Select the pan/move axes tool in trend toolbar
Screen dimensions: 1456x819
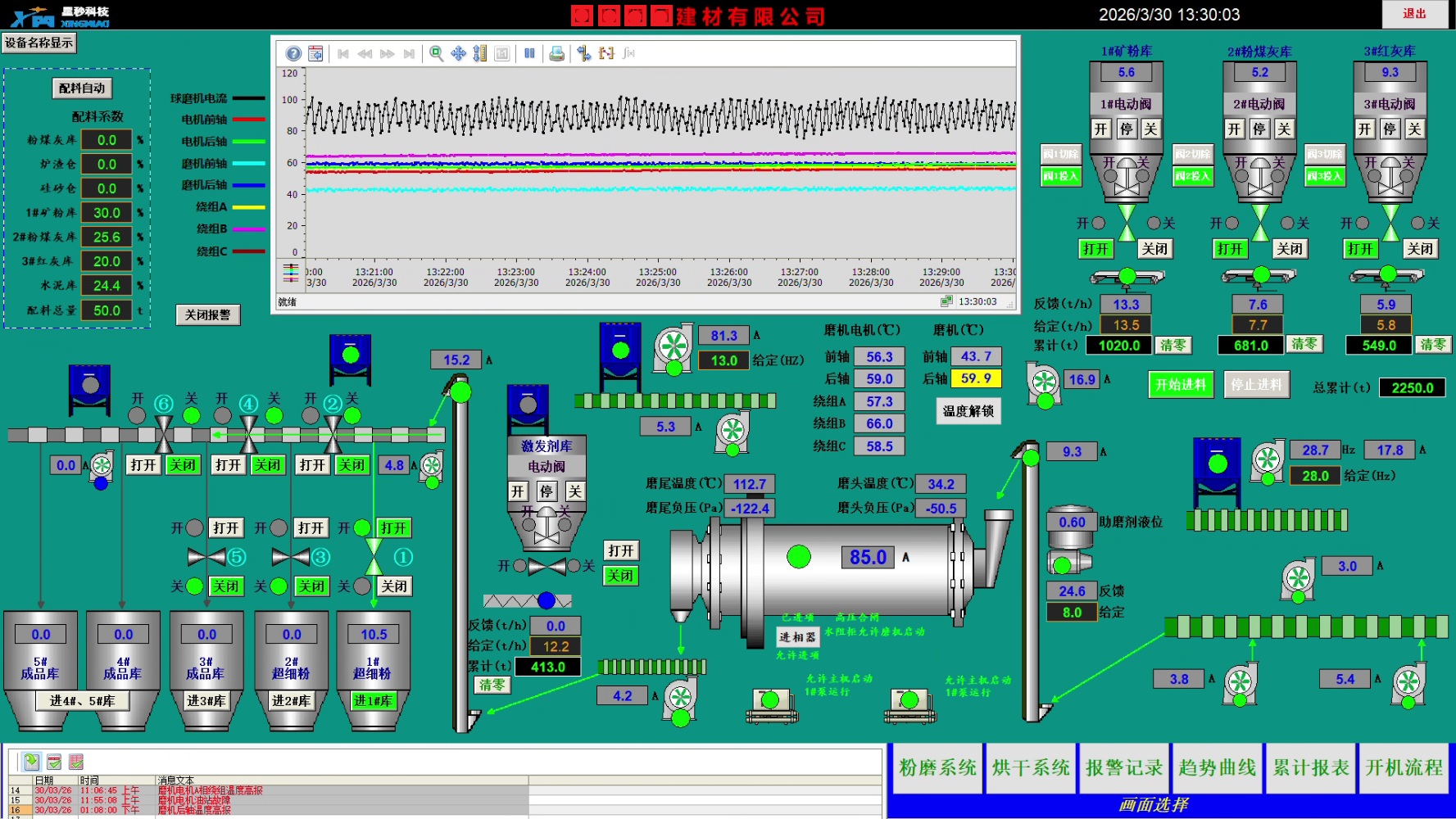[x=459, y=54]
